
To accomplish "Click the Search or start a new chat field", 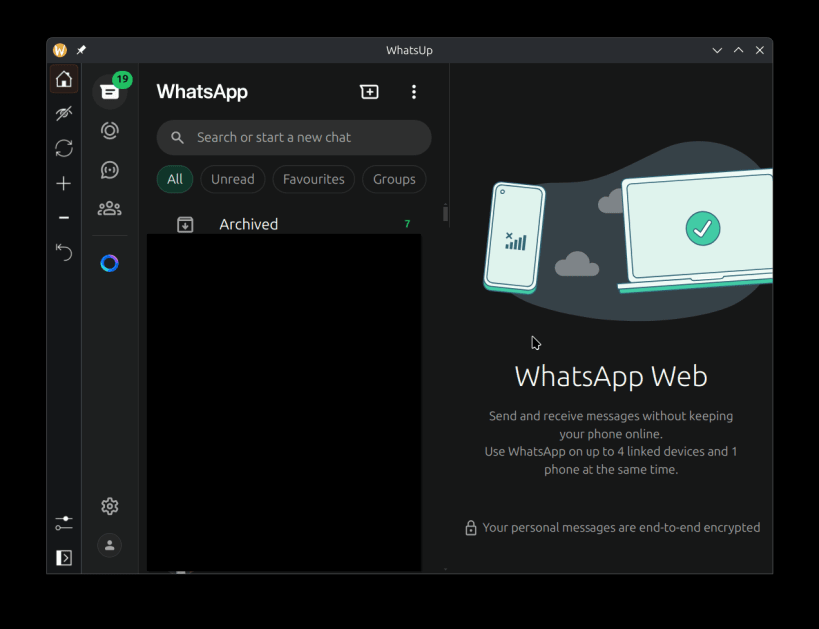I will click(294, 137).
